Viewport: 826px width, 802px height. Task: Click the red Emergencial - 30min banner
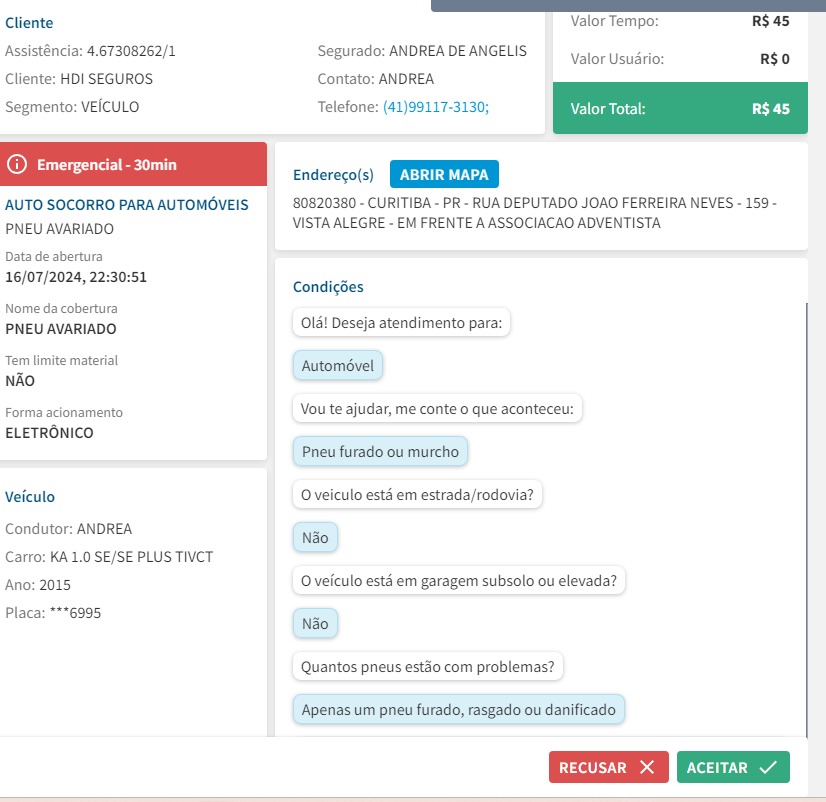pyautogui.click(x=133, y=164)
